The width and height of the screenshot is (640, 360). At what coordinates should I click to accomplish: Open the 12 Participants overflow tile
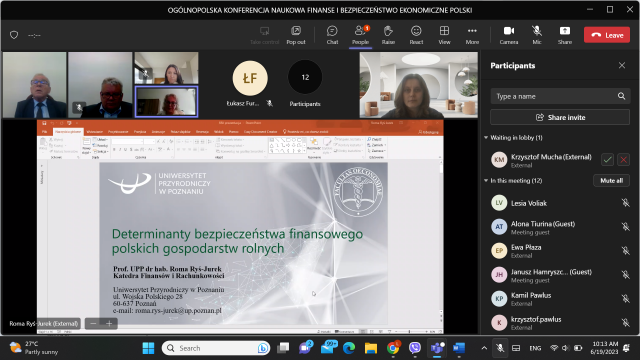pyautogui.click(x=305, y=78)
